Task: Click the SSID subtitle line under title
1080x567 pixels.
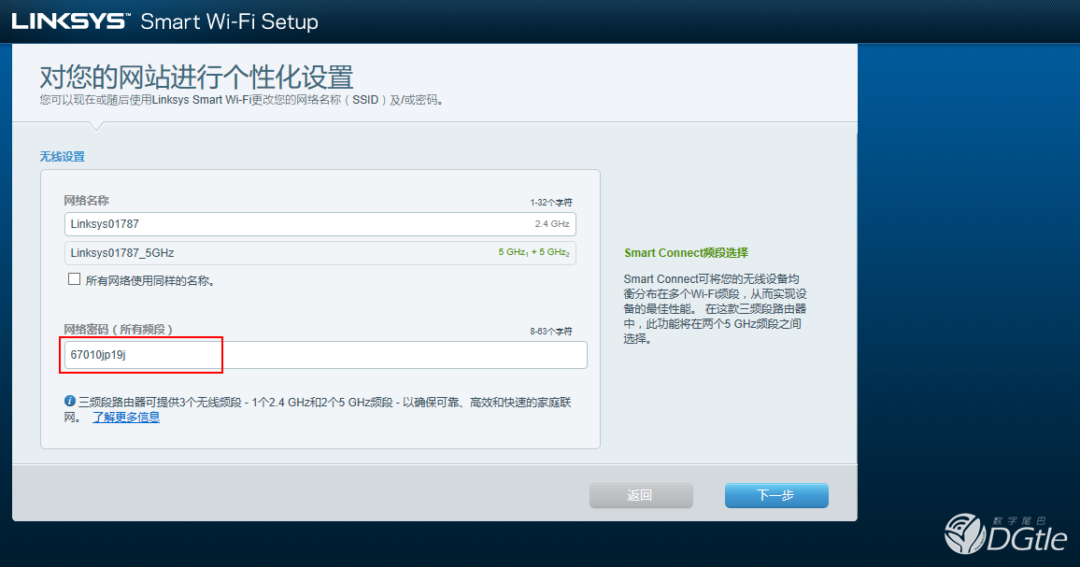Action: coord(241,100)
